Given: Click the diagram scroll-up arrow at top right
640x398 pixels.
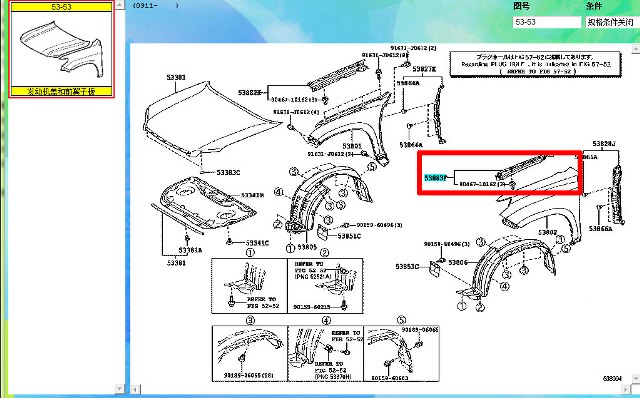Looking at the screenshot, I should point(636,49).
